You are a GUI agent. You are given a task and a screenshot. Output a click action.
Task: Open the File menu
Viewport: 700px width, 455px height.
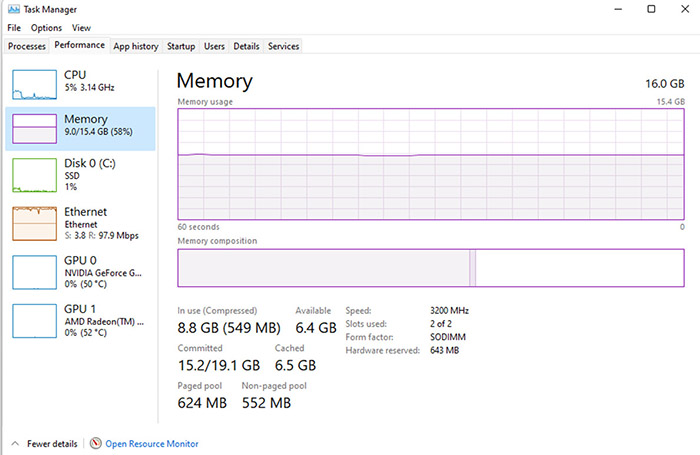[14, 28]
